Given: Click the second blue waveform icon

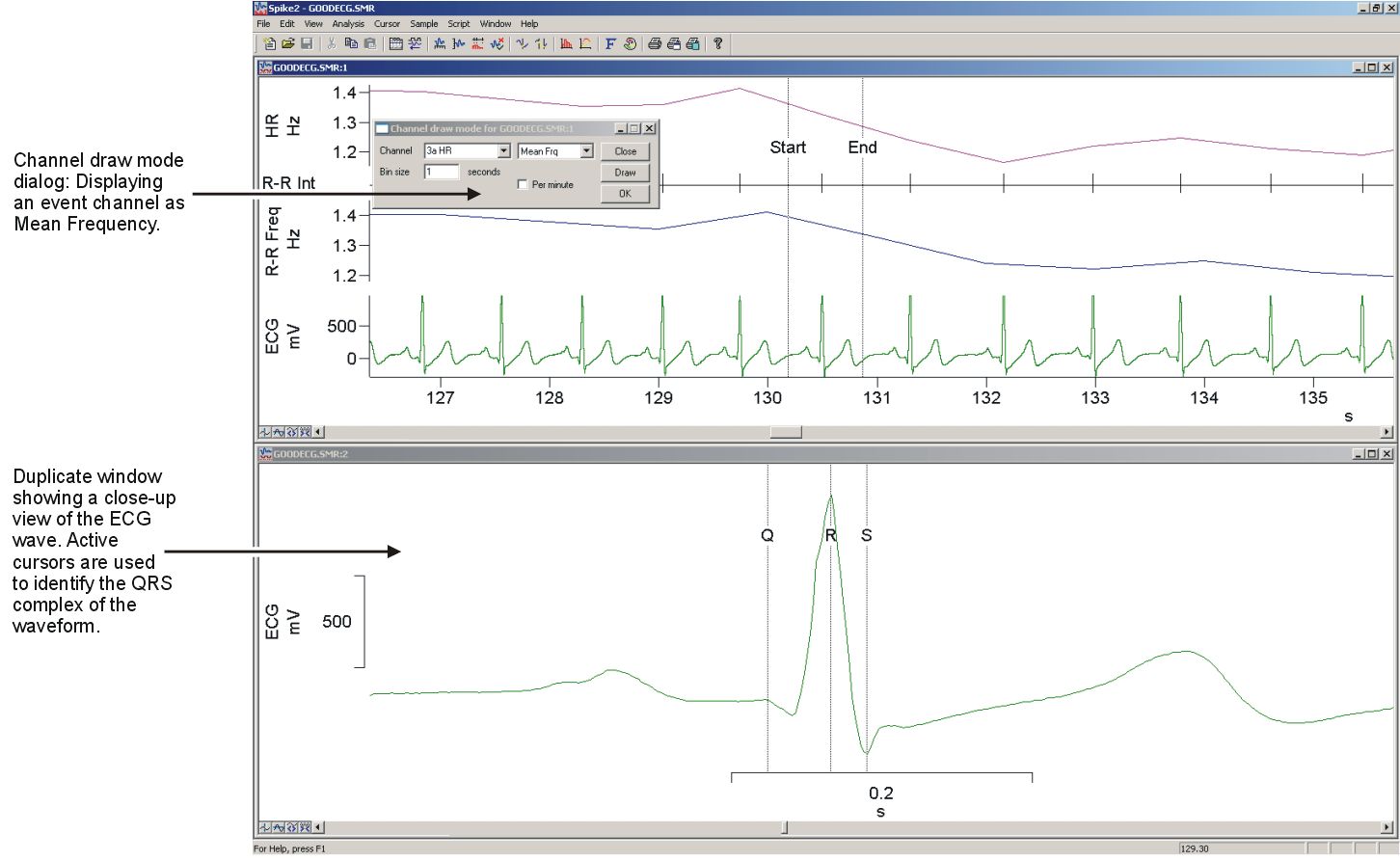Looking at the screenshot, I should coord(458,43).
